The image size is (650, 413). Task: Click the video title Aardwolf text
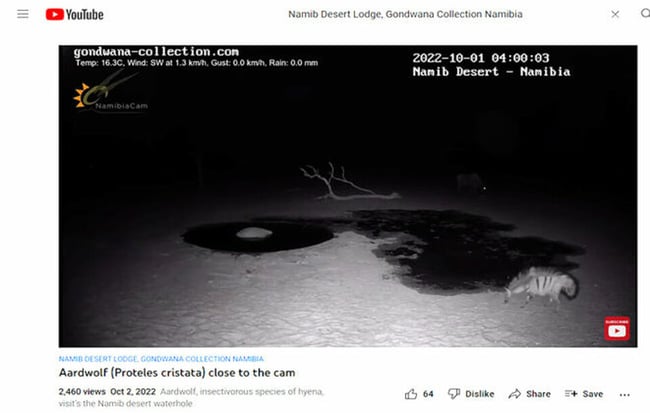pyautogui.click(x=177, y=372)
